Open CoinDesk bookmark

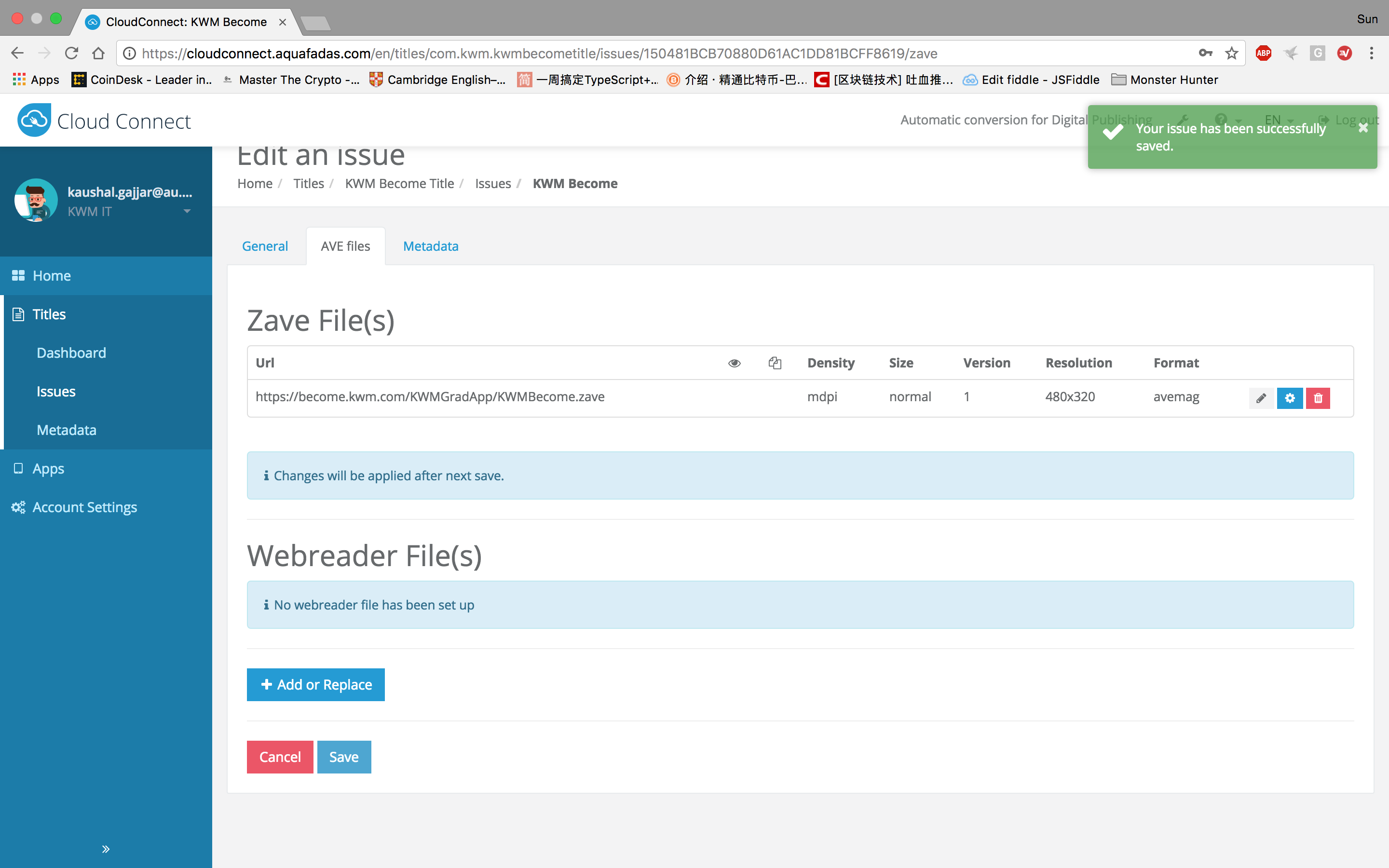pos(142,80)
